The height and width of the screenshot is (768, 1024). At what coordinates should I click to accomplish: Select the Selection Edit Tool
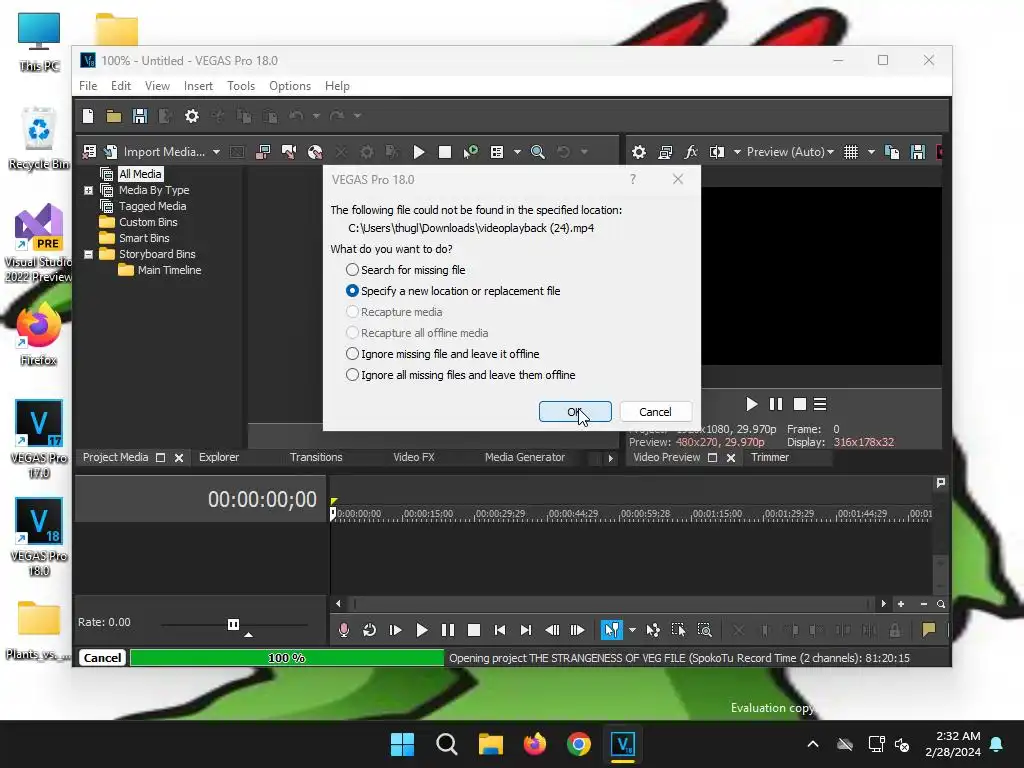pos(679,630)
